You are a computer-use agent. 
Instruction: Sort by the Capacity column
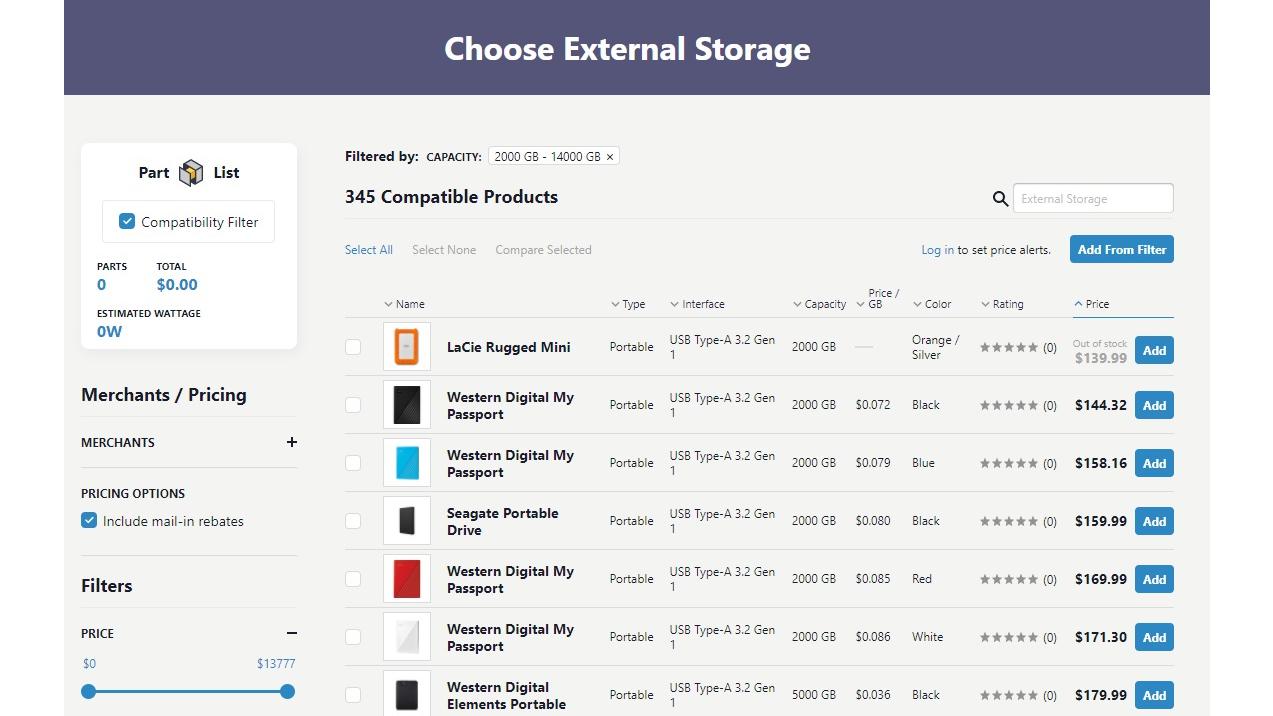coord(819,304)
